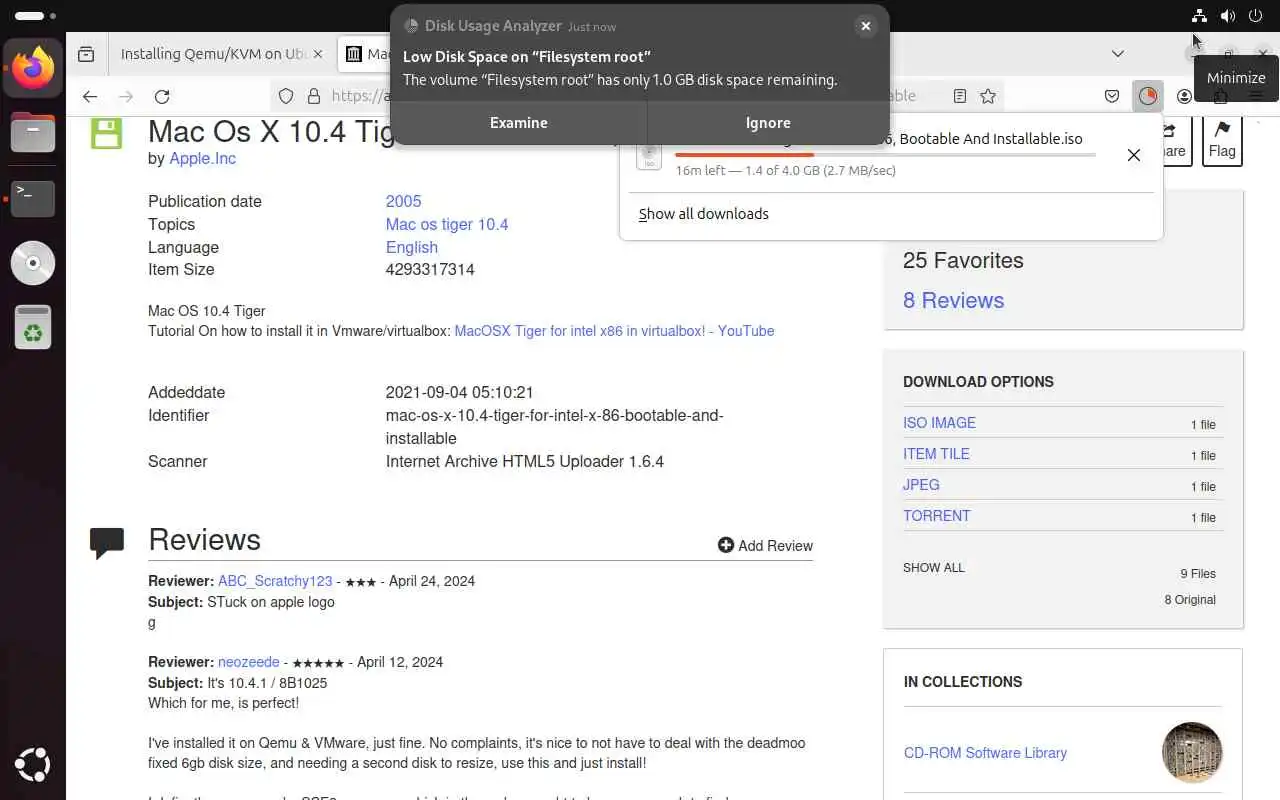Select the JPEG download option
The image size is (1280, 800).
click(921, 485)
